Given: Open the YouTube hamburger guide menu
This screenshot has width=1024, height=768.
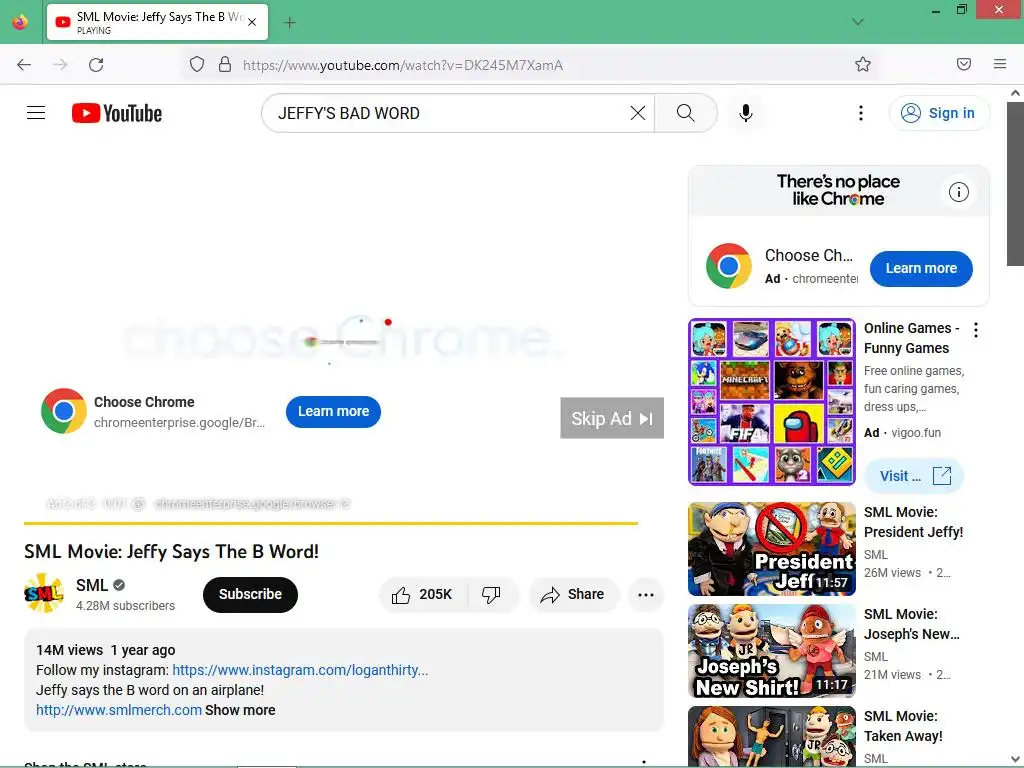Looking at the screenshot, I should [36, 113].
